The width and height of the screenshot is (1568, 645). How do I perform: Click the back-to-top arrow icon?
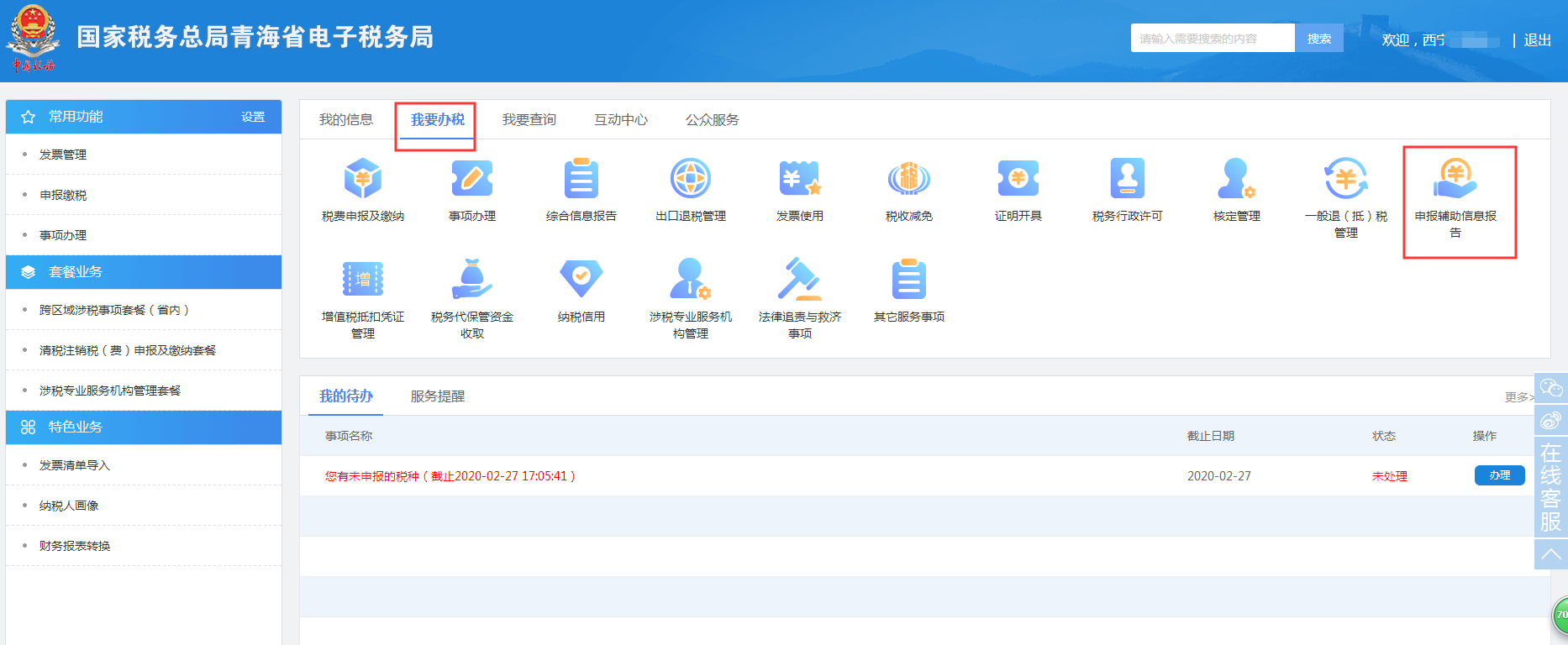pos(1550,554)
